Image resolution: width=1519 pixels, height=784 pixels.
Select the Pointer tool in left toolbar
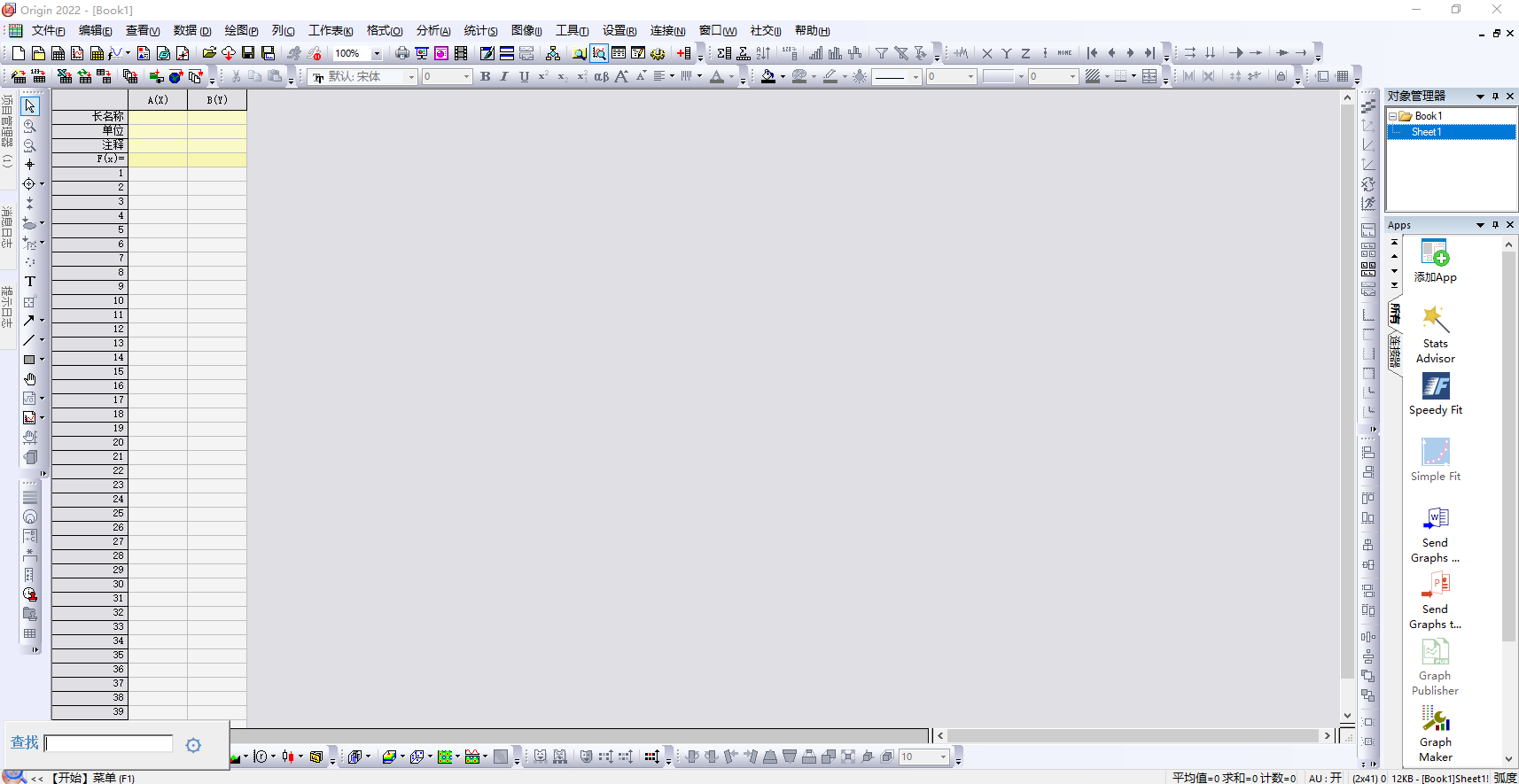[x=29, y=106]
